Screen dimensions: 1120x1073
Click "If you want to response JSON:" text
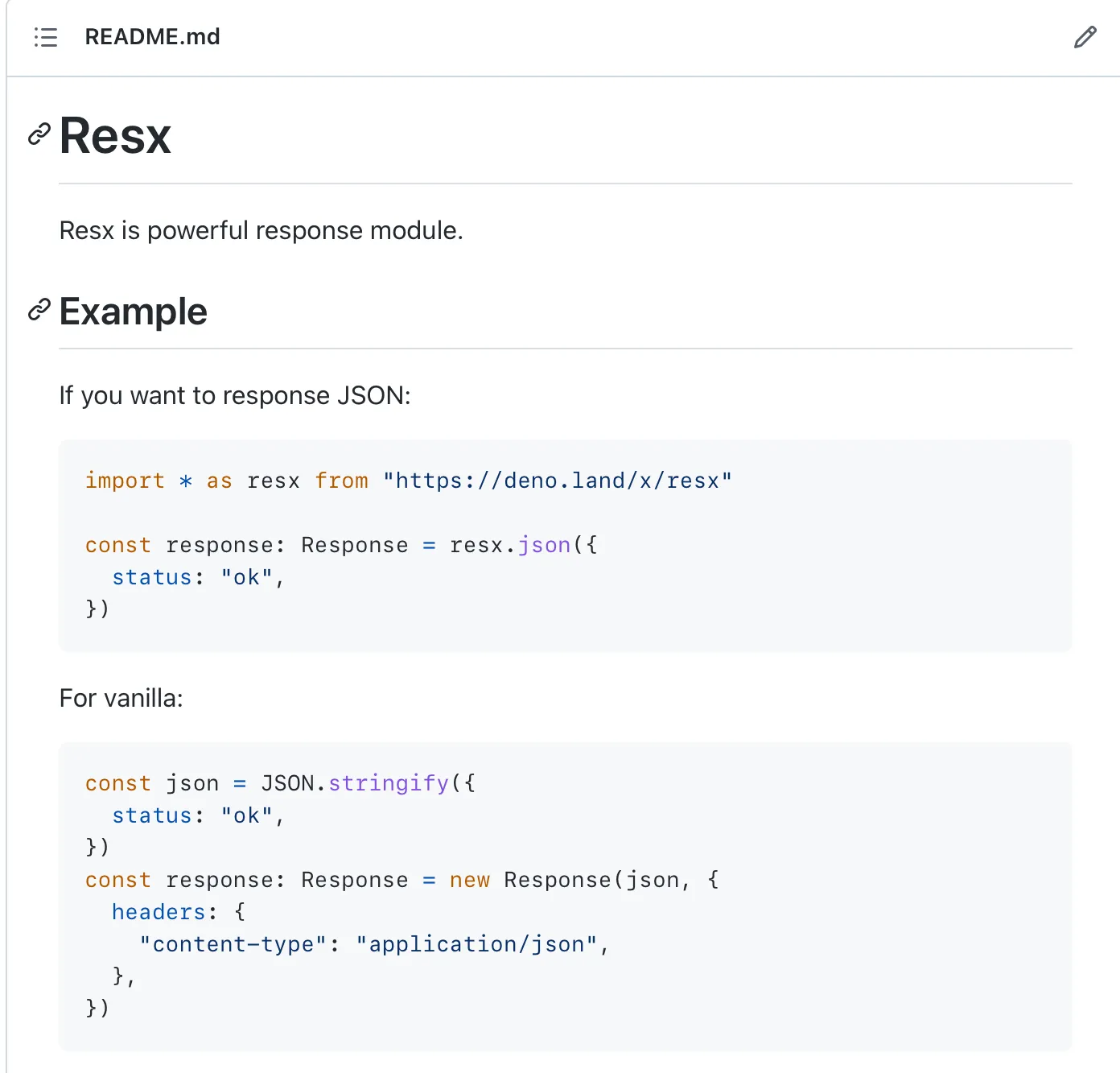[235, 395]
